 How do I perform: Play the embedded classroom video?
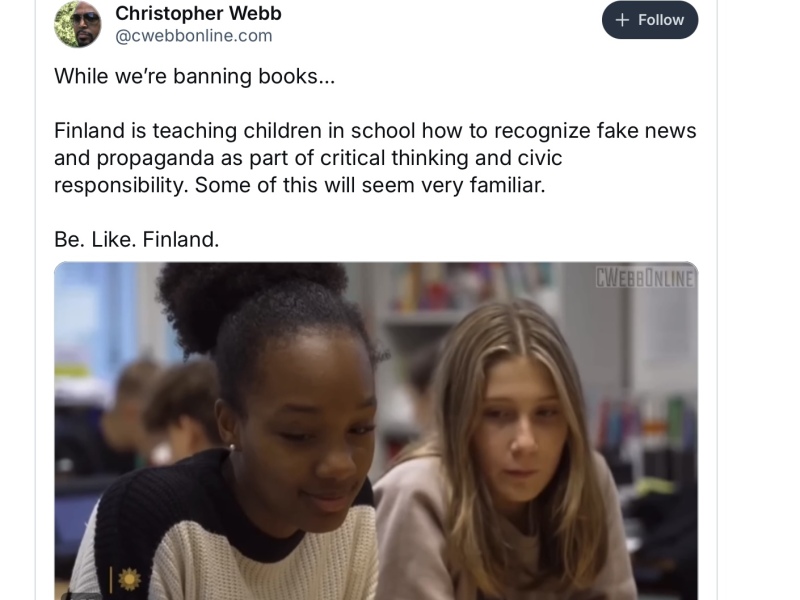coord(376,431)
